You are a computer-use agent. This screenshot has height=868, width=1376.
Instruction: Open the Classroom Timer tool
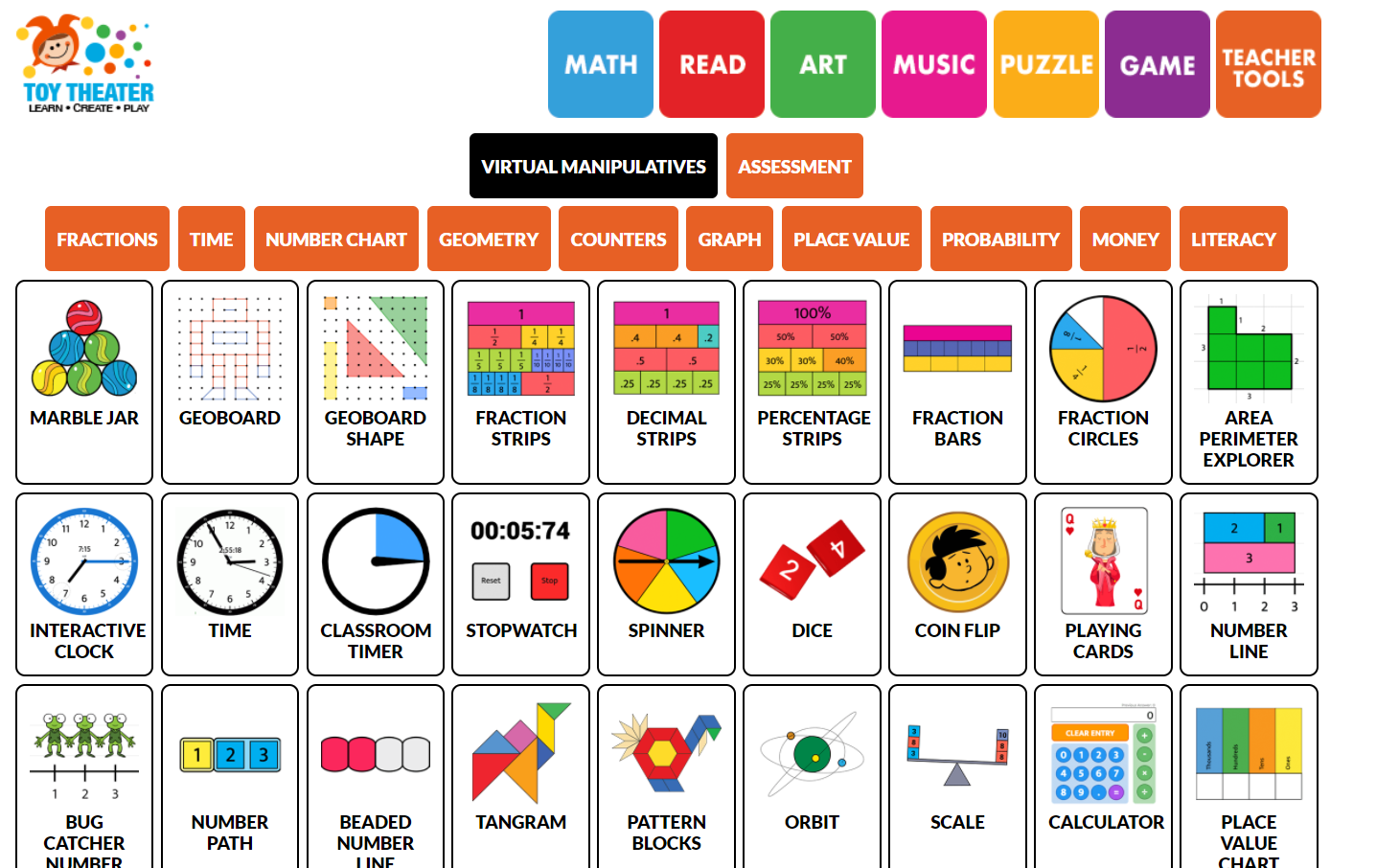(x=376, y=584)
